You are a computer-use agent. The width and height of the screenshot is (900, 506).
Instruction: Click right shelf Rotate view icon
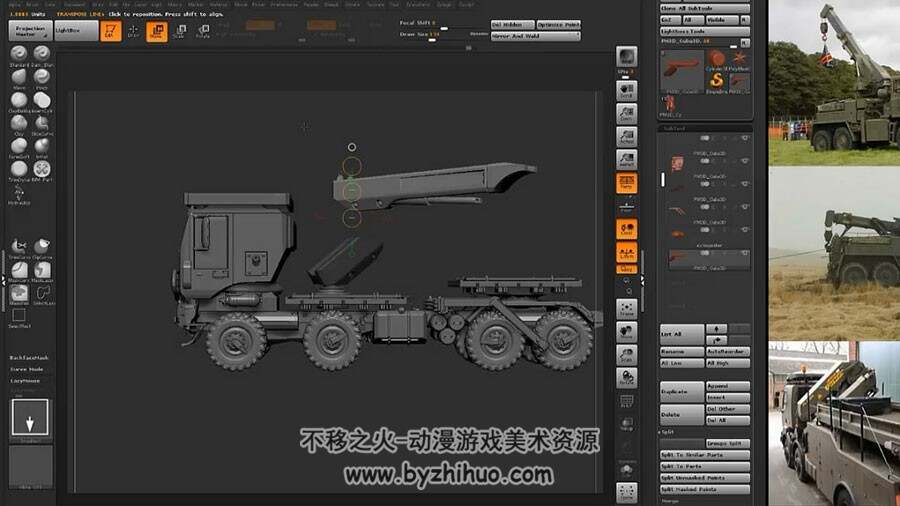coord(626,377)
